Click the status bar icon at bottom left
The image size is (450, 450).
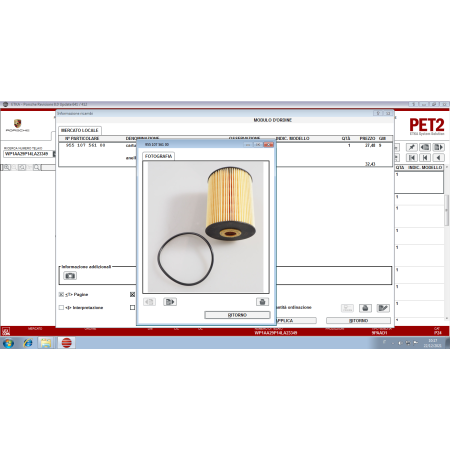[x=6, y=331]
